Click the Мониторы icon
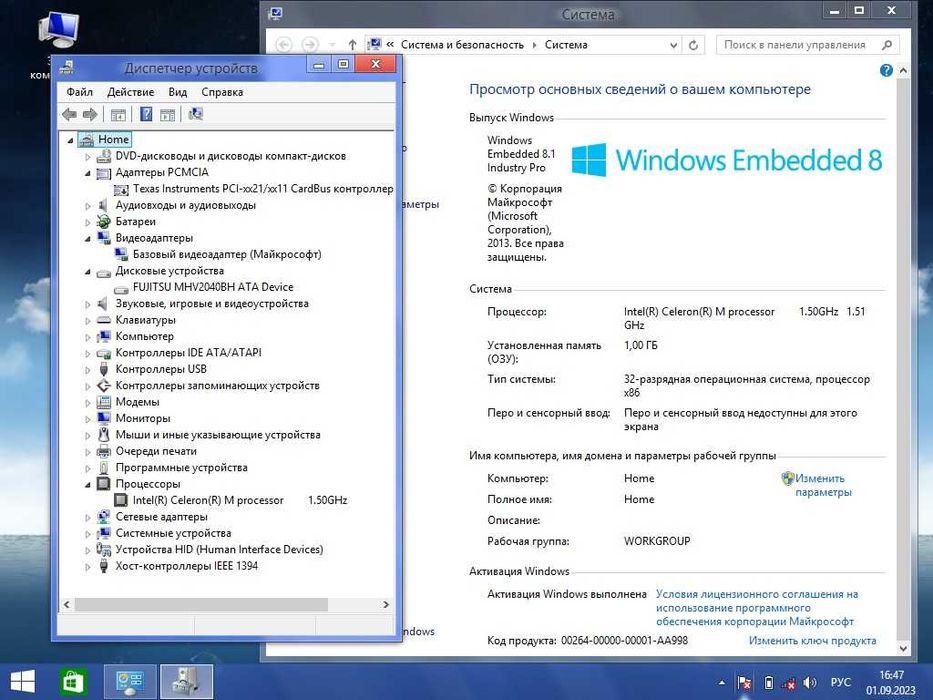The image size is (933, 700). tap(104, 418)
